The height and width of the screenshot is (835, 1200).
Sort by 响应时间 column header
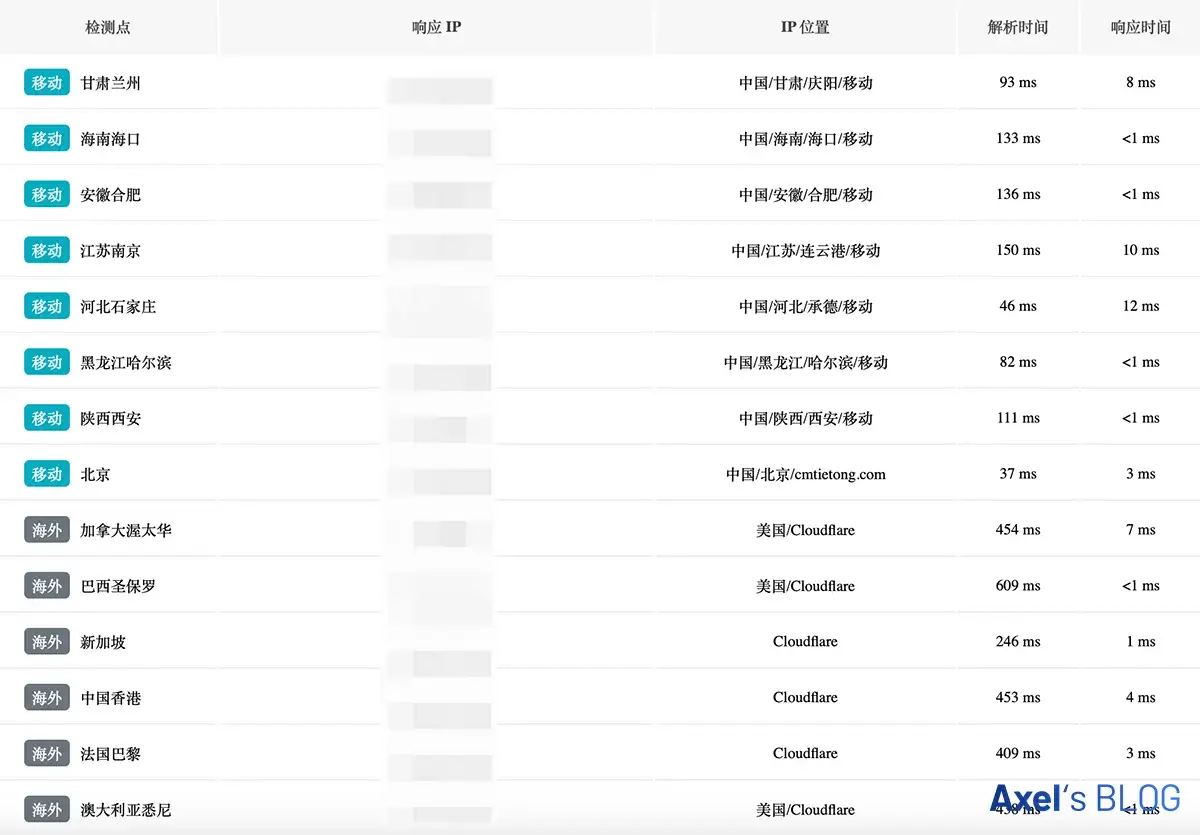point(1140,27)
